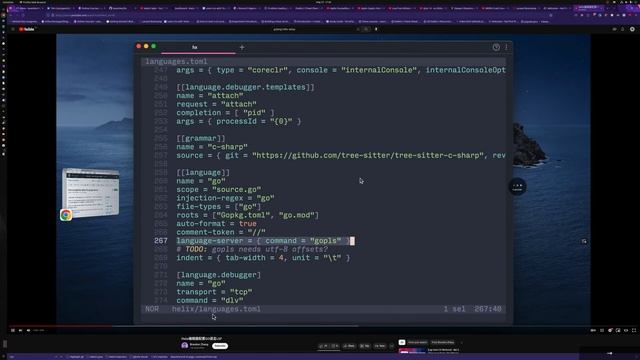Click the round overlay button at video right edge
The height and width of the screenshot is (360, 640).
[x=517, y=187]
